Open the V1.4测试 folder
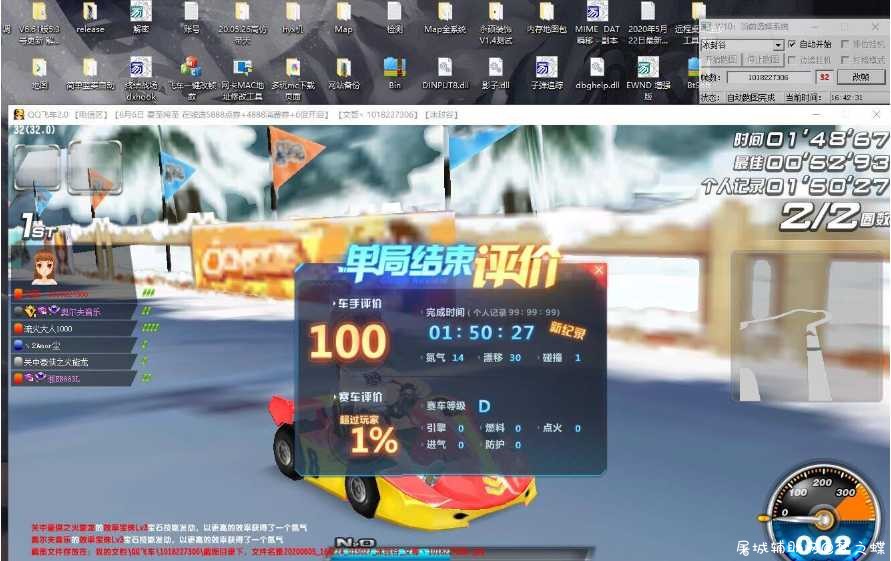891x561 pixels. [496, 23]
